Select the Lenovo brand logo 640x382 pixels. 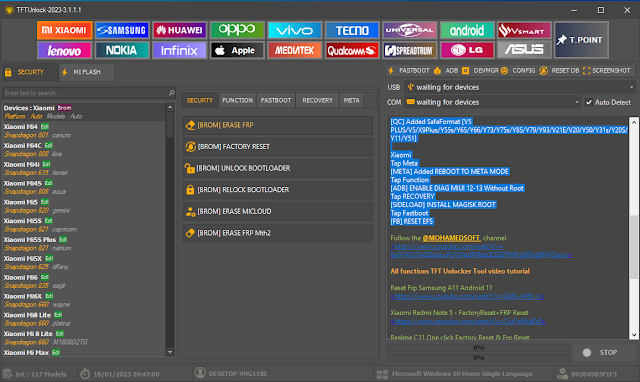click(64, 50)
